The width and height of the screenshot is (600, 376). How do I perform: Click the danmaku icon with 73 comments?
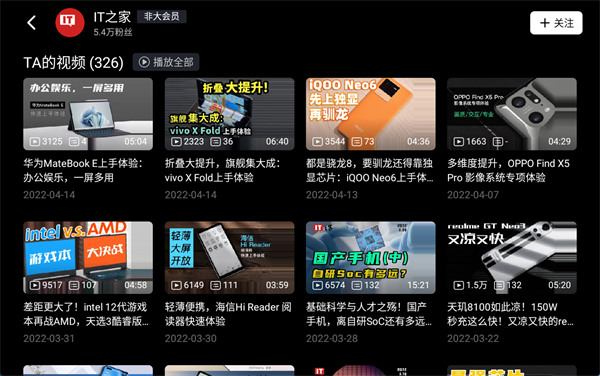click(x=357, y=142)
